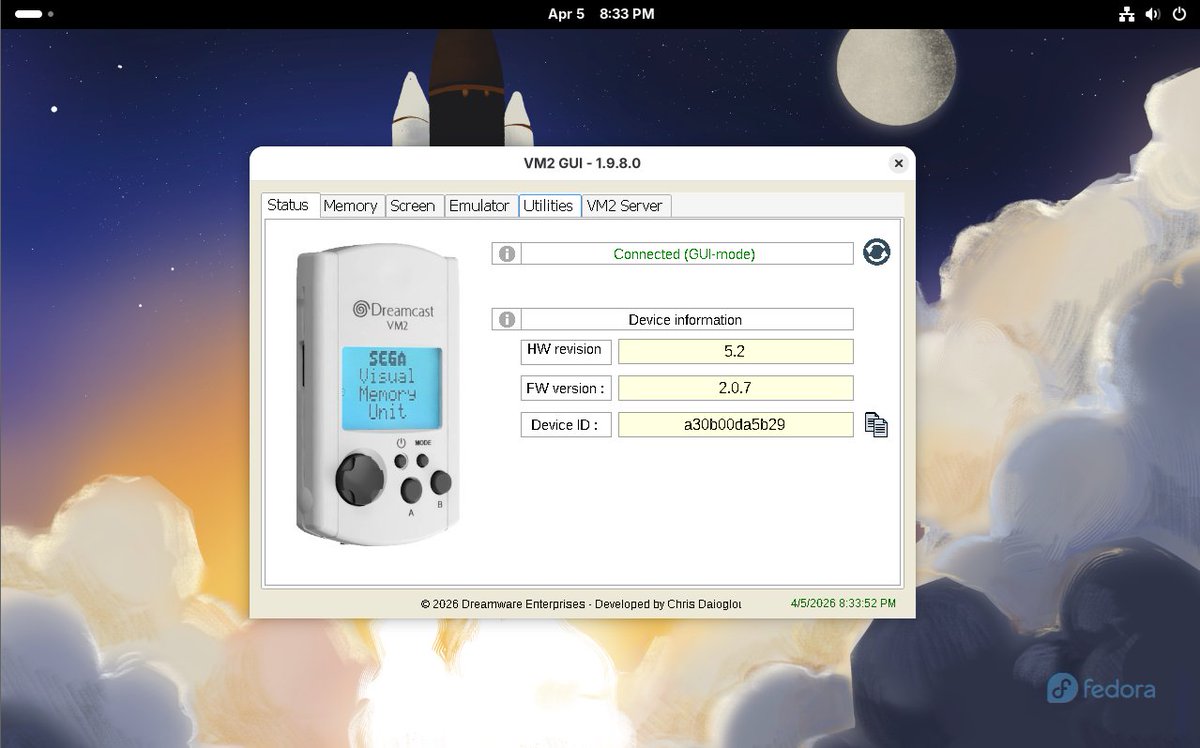Image resolution: width=1200 pixels, height=748 pixels.
Task: Open the Activities overview pill in top-left
Action: point(33,14)
